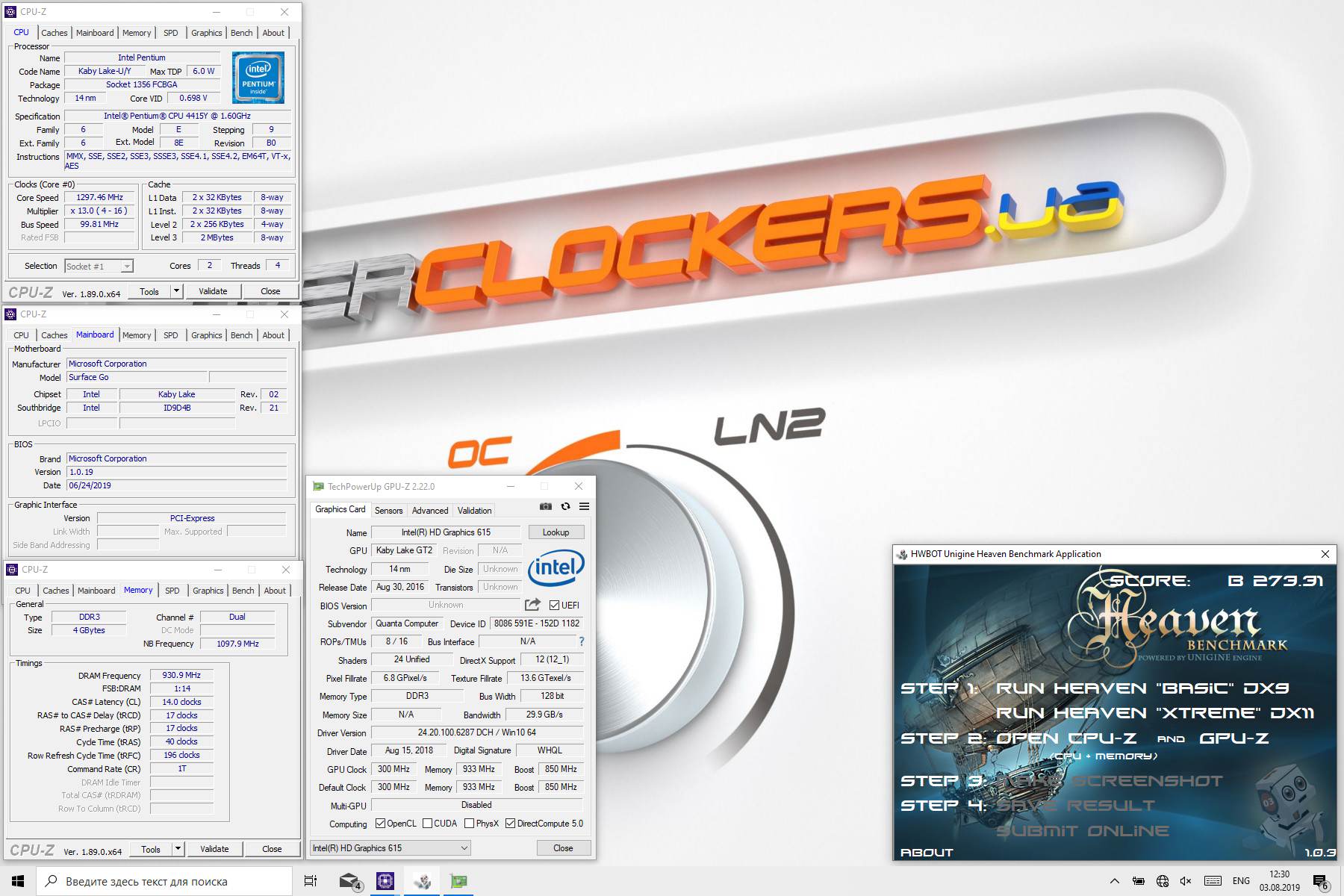Open Caches tab in top CPU-Z window
Image resolution: width=1344 pixels, height=896 pixels.
point(55,33)
